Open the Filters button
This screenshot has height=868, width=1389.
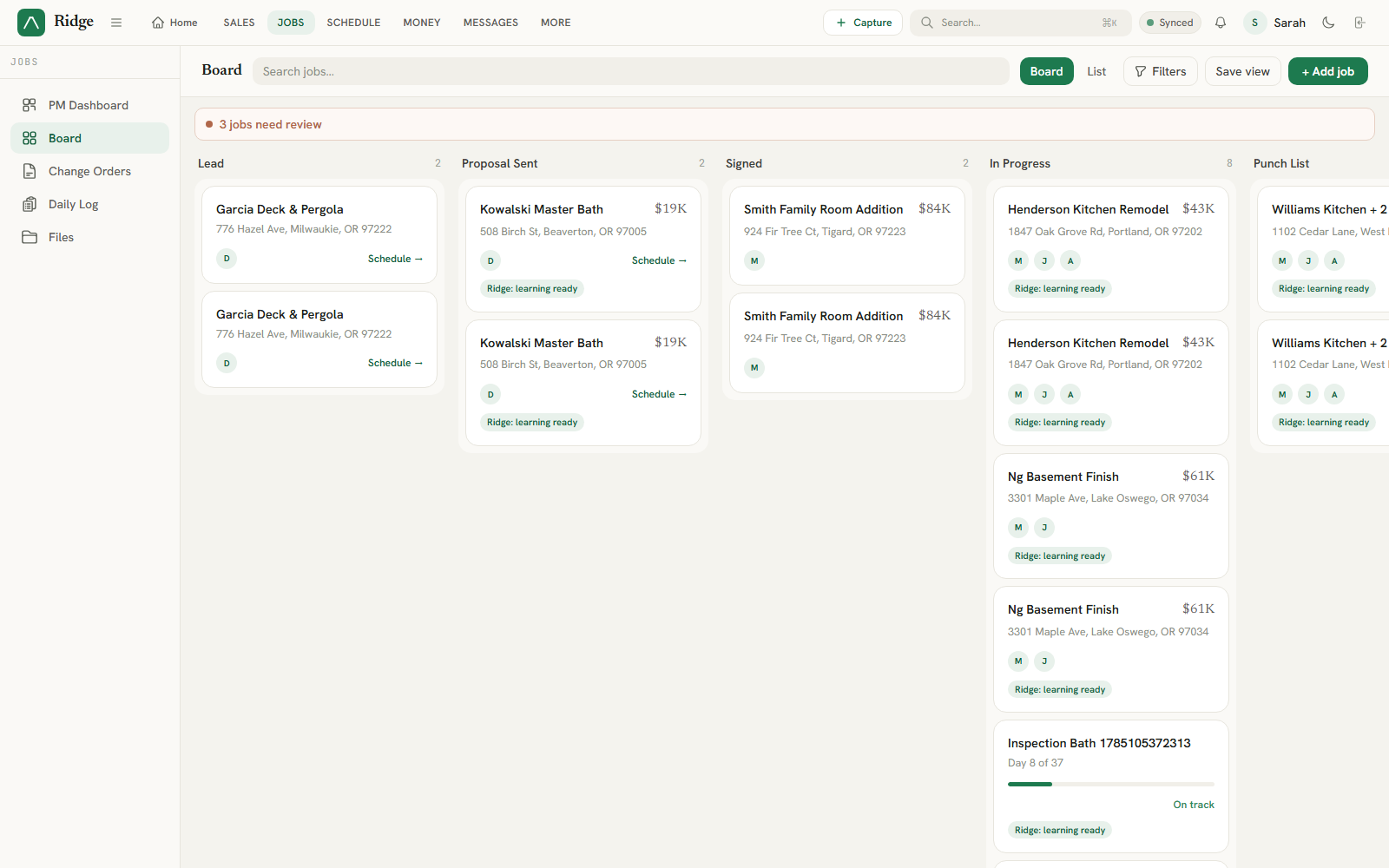click(x=1161, y=71)
